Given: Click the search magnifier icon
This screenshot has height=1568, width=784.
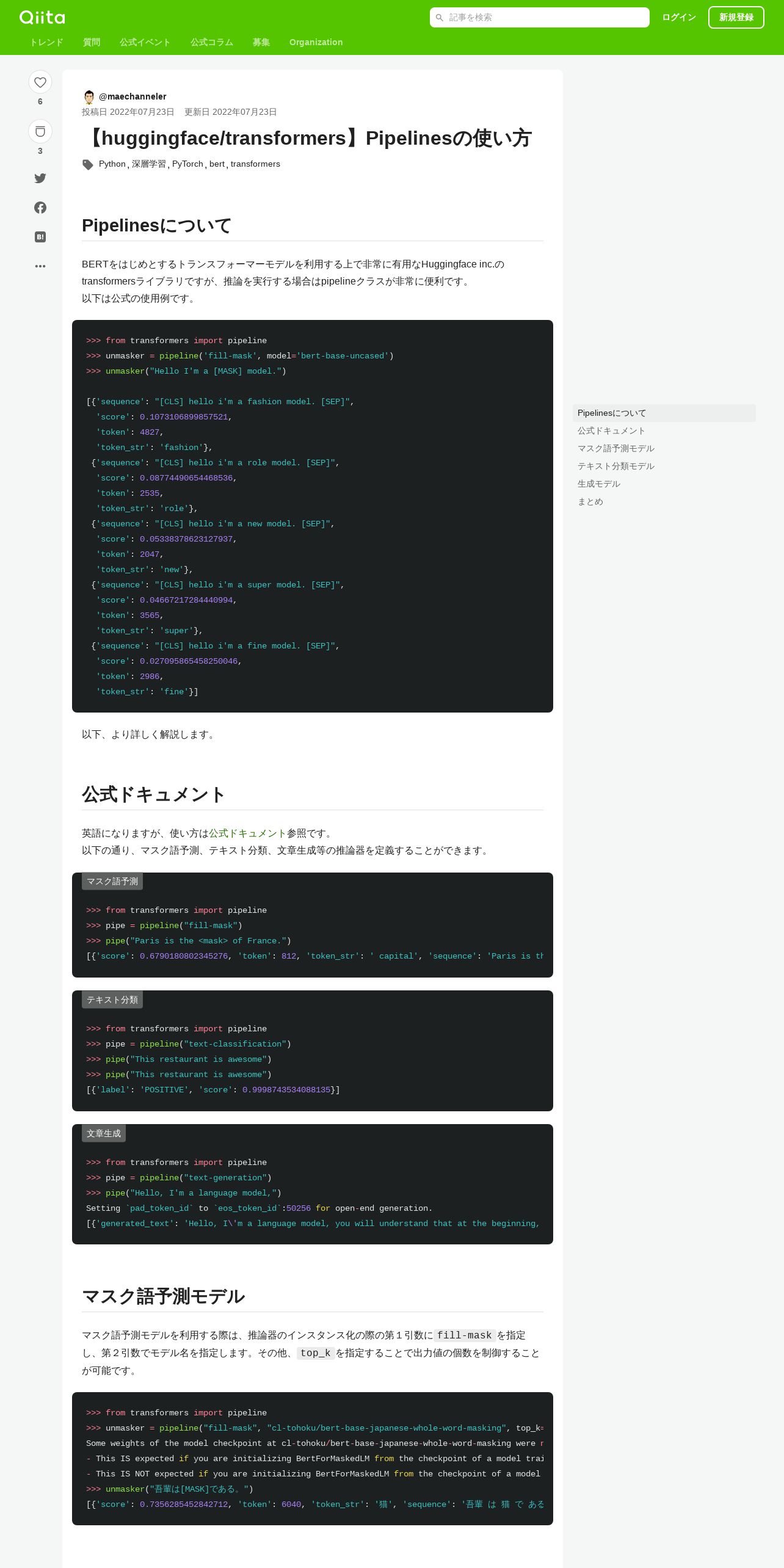Looking at the screenshot, I should pyautogui.click(x=440, y=18).
